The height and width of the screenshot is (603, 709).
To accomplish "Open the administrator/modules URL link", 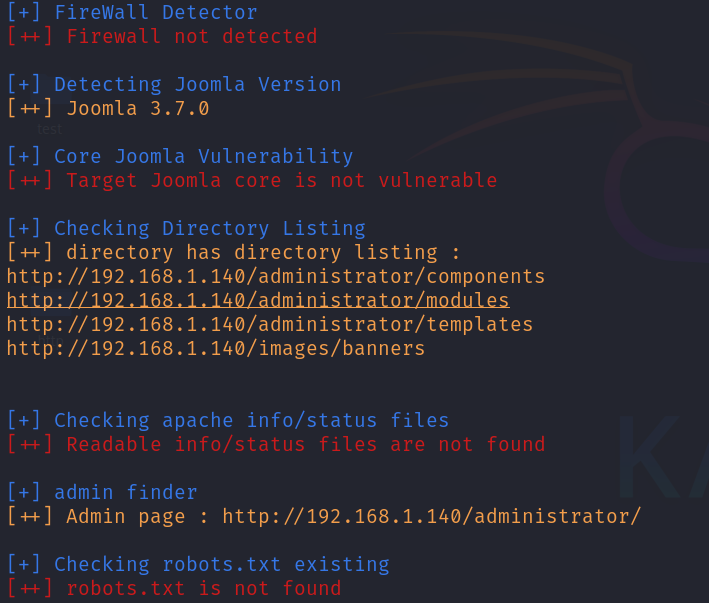I will pyautogui.click(x=258, y=301).
